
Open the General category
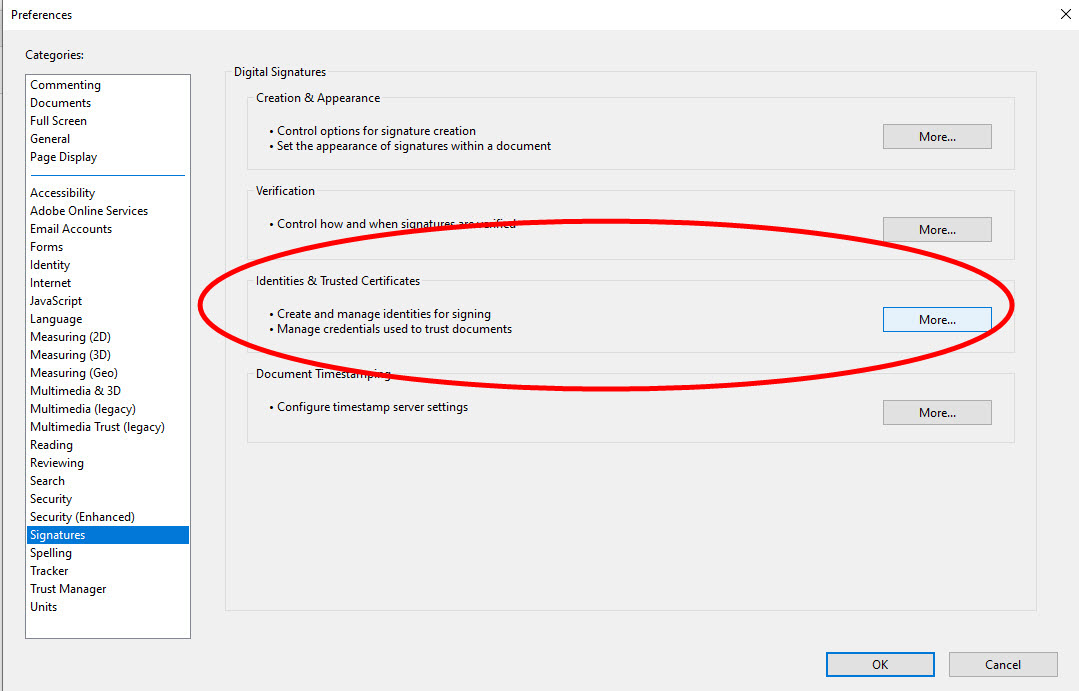point(50,139)
